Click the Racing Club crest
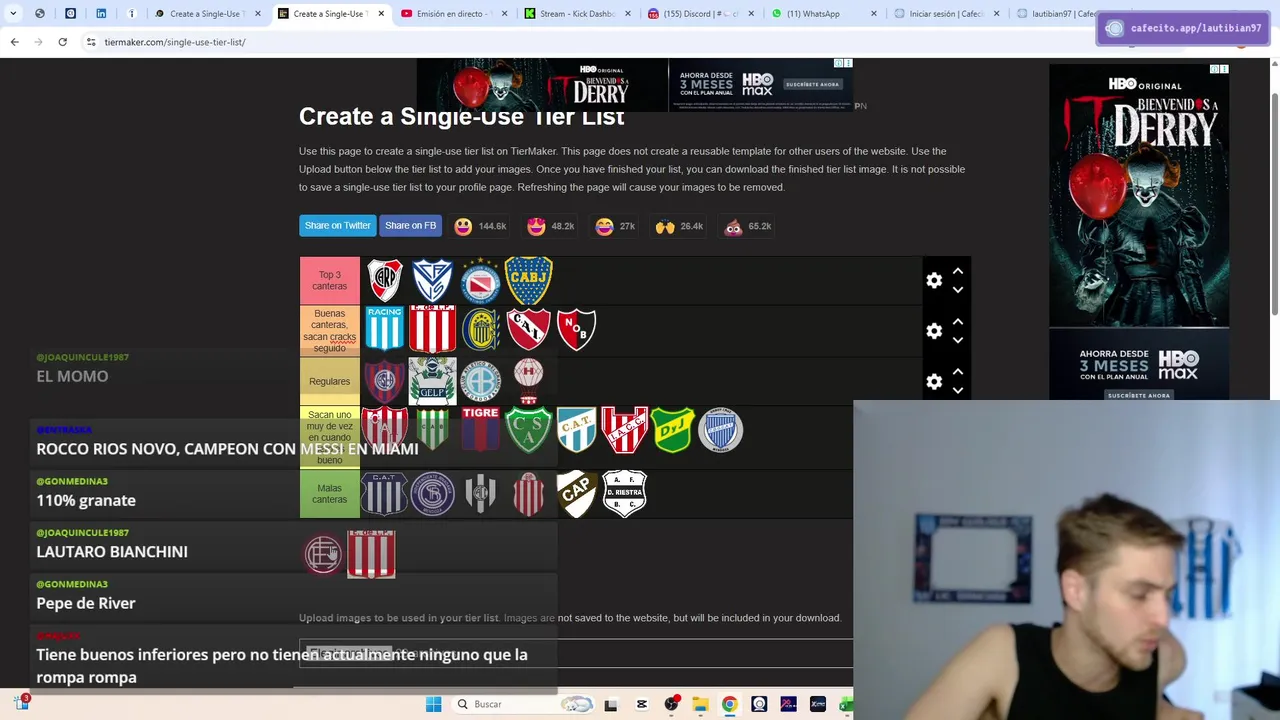The height and width of the screenshot is (720, 1280). click(x=384, y=329)
